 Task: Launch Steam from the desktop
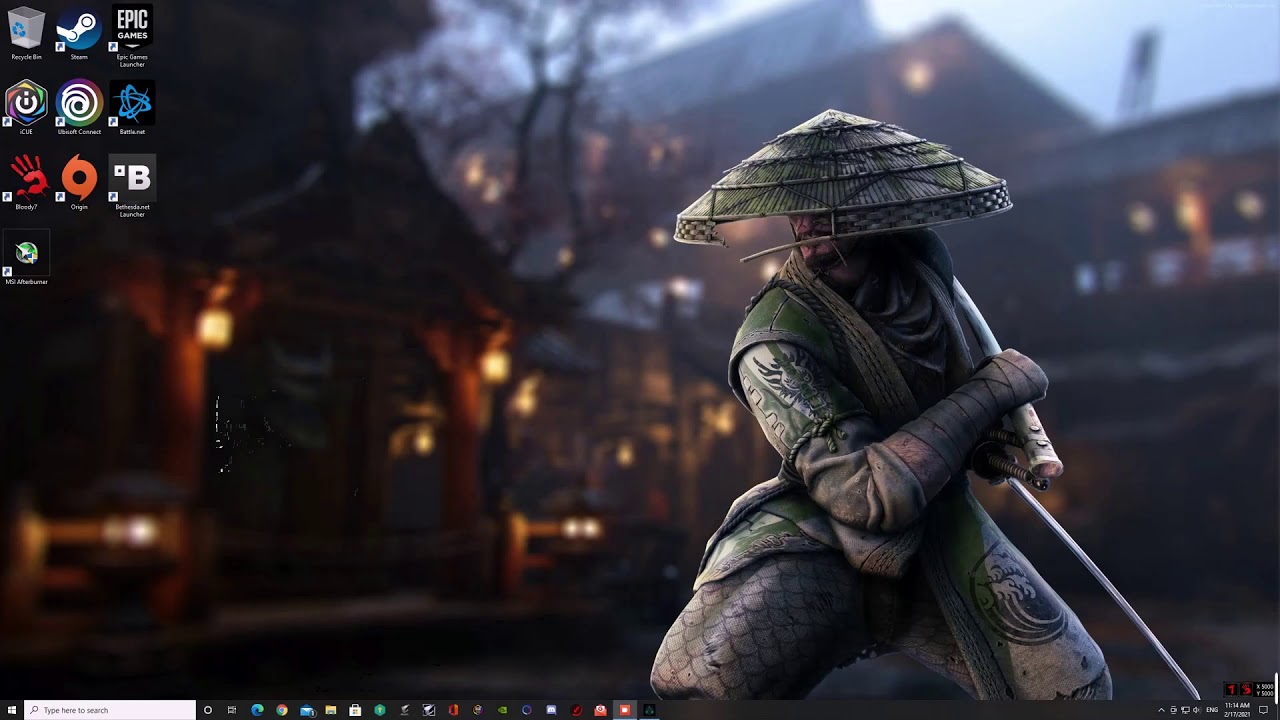point(79,33)
